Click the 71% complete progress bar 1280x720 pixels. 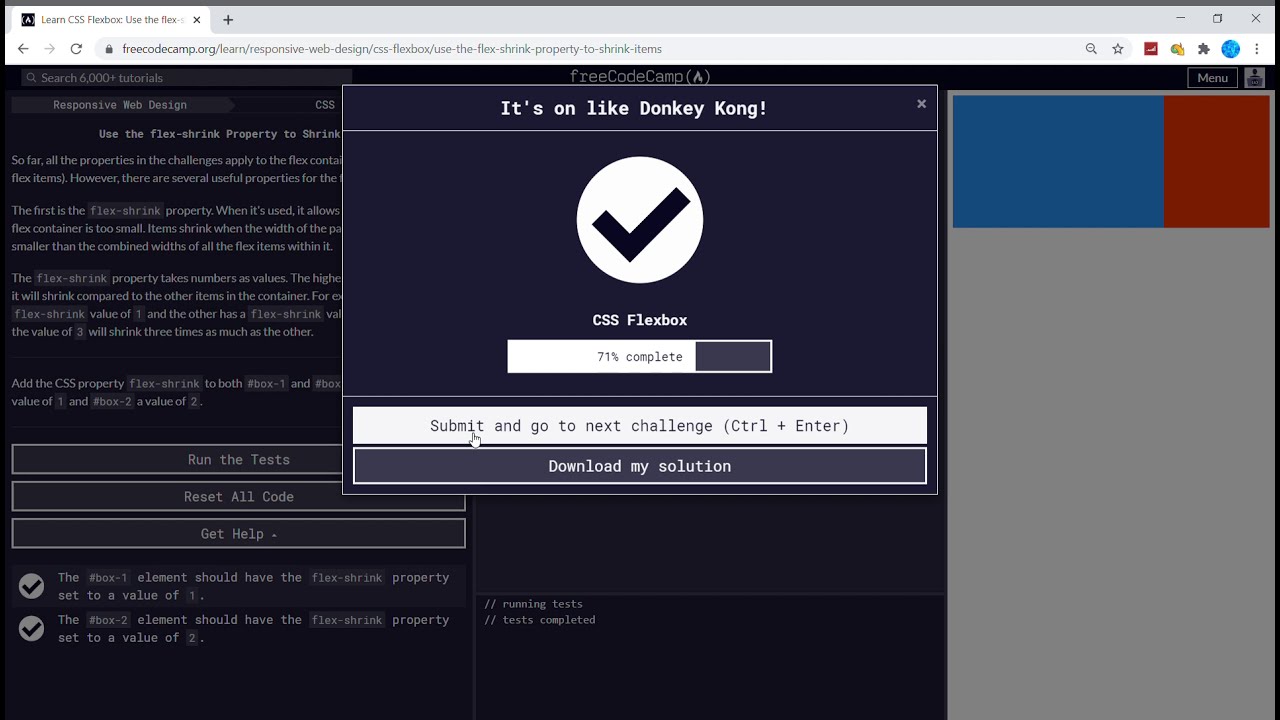[640, 357]
